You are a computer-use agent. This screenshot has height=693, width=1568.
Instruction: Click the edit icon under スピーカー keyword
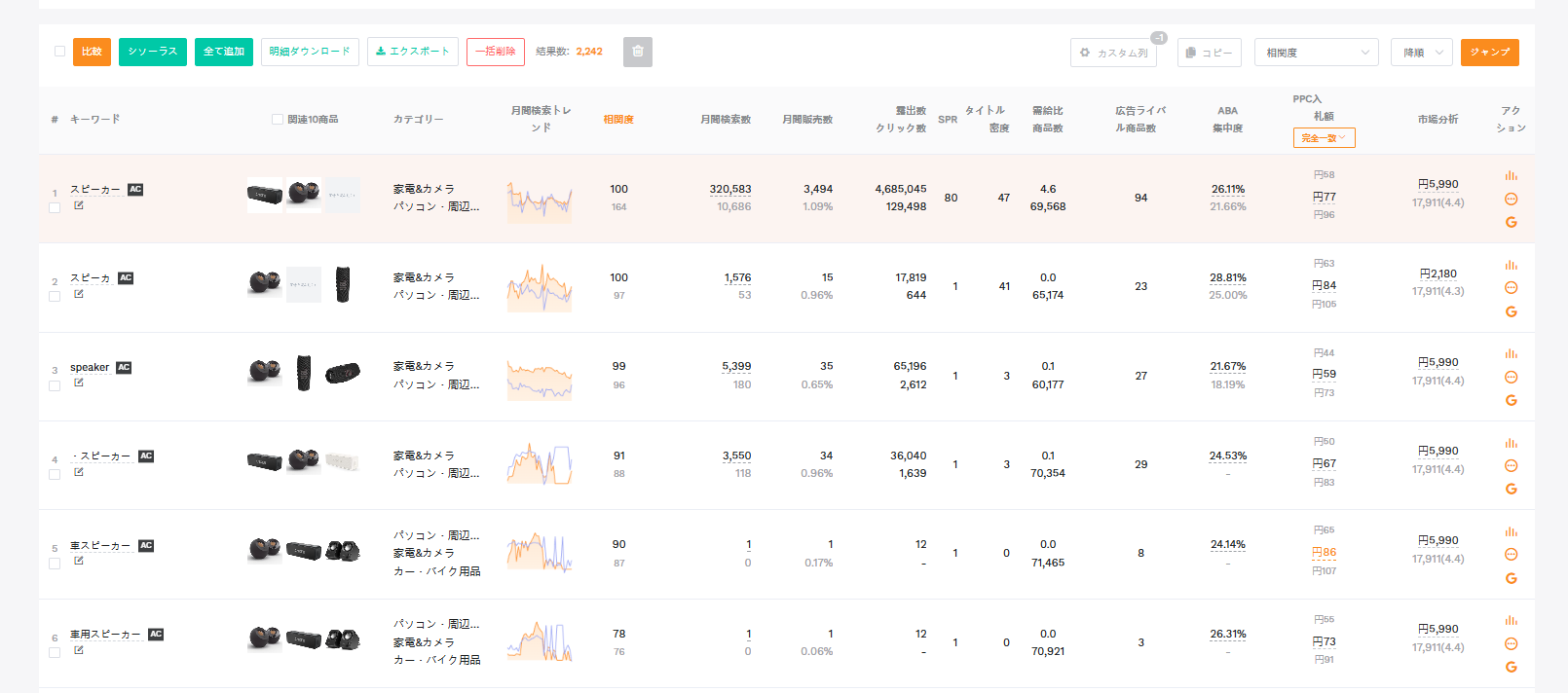click(79, 205)
